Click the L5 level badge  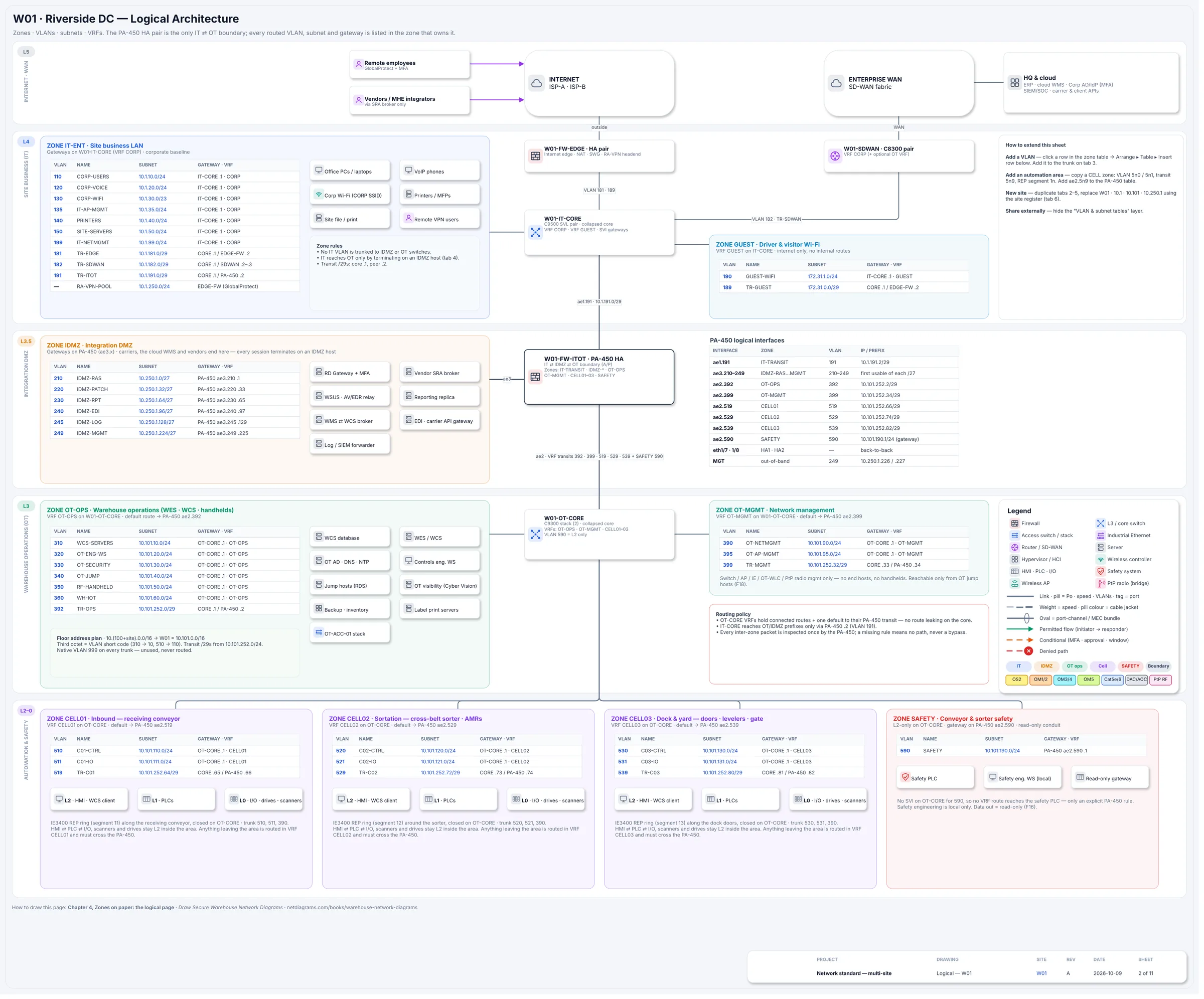coord(27,52)
